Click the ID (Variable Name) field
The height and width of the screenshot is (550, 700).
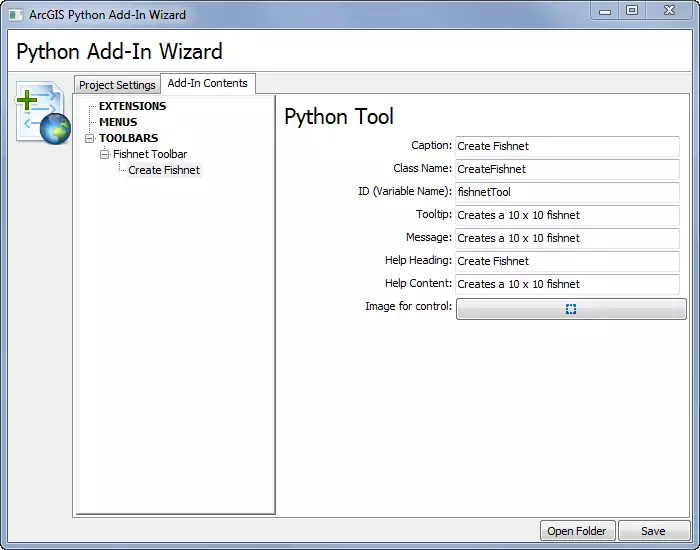(566, 192)
